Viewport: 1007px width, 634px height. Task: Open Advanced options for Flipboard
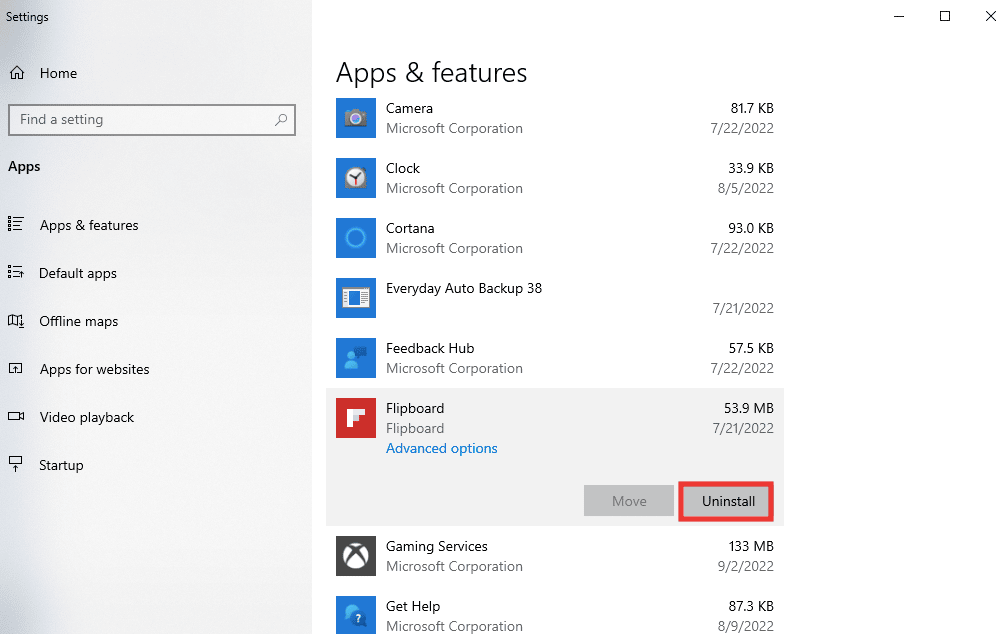[x=441, y=448]
